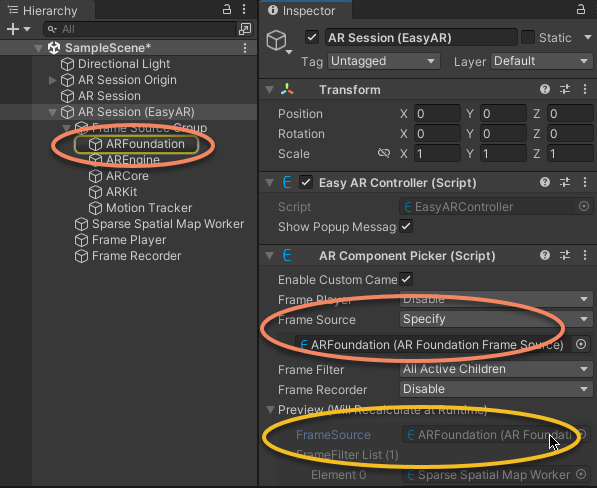Click Position X field
This screenshot has height=488, width=597.
pos(437,114)
